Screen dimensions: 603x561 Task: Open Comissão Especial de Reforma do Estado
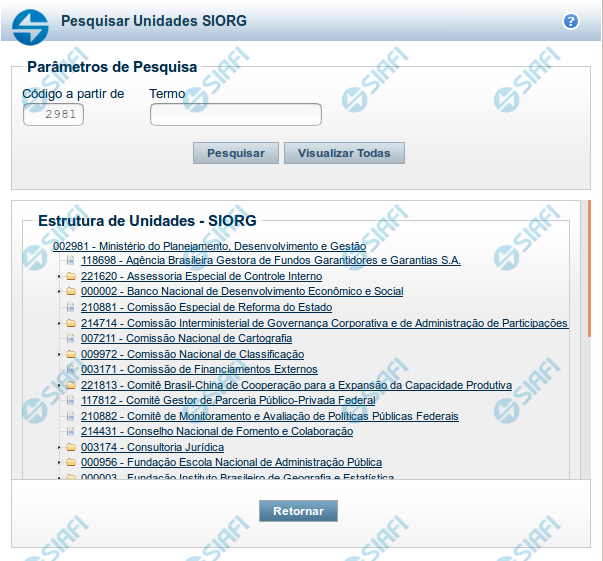(x=206, y=308)
